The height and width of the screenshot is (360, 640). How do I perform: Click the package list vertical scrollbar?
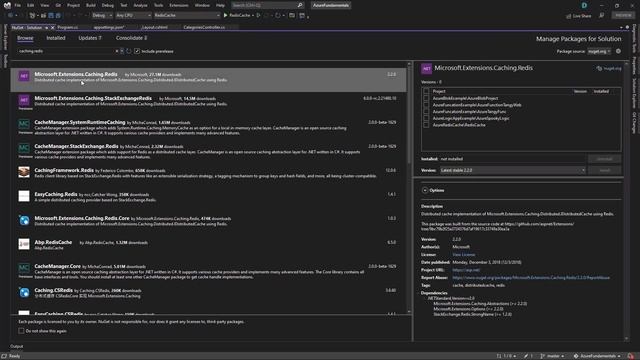coord(409,188)
